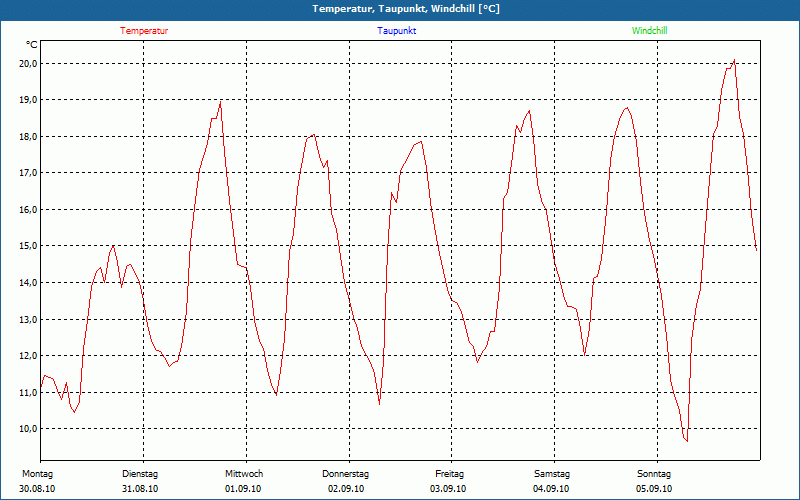Select the 20,0 y-axis value
Image resolution: width=800 pixels, height=500 pixels.
pyautogui.click(x=28, y=63)
